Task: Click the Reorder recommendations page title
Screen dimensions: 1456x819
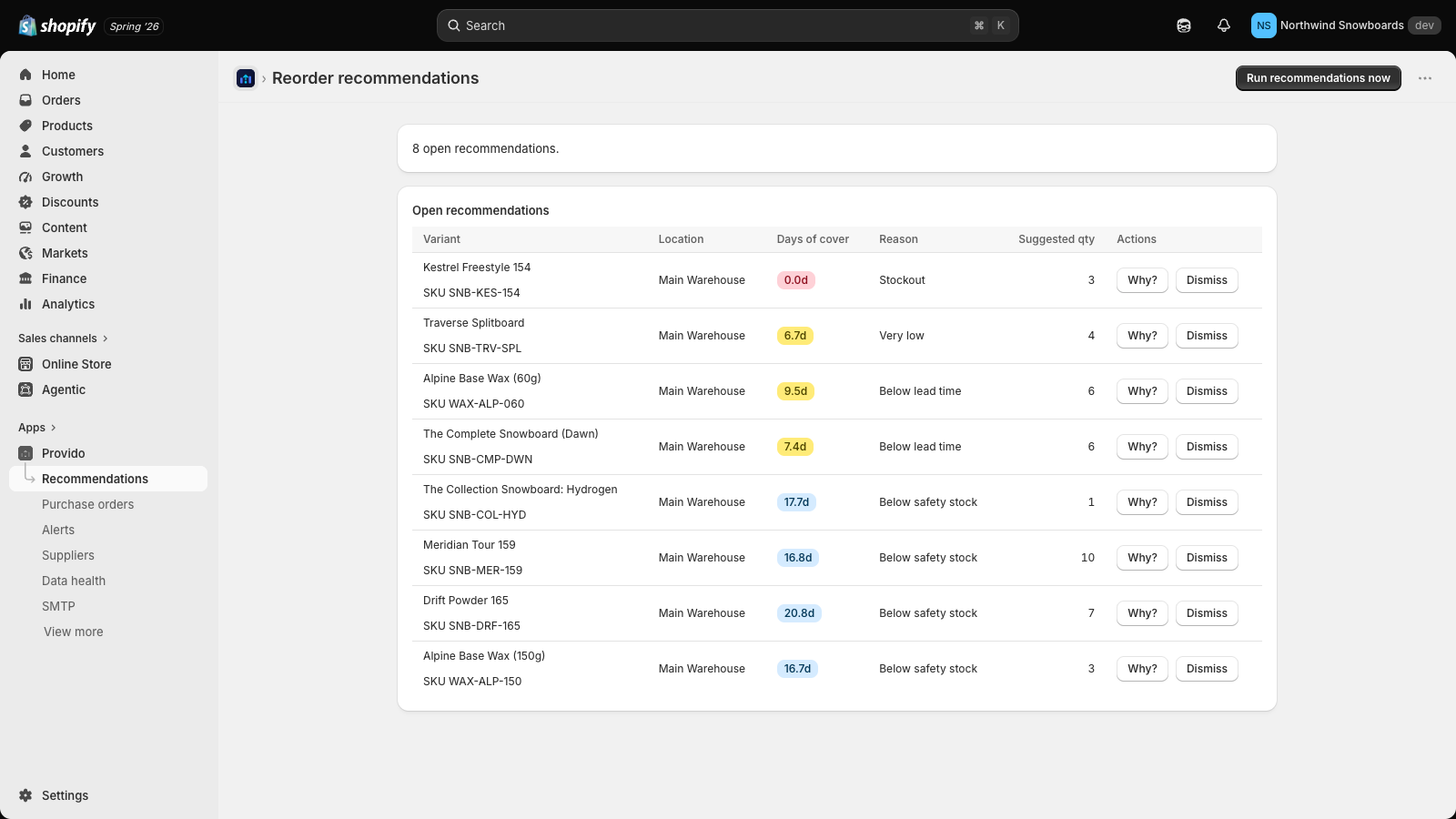Action: 376,78
